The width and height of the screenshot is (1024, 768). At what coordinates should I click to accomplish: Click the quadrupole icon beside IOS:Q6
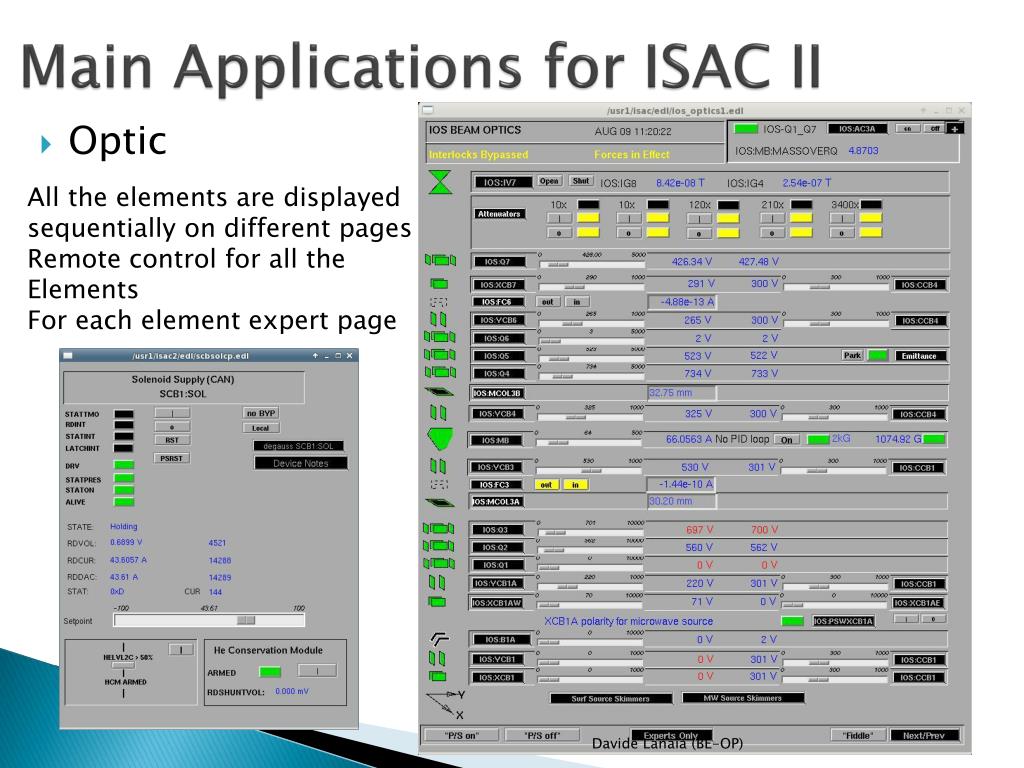440,337
